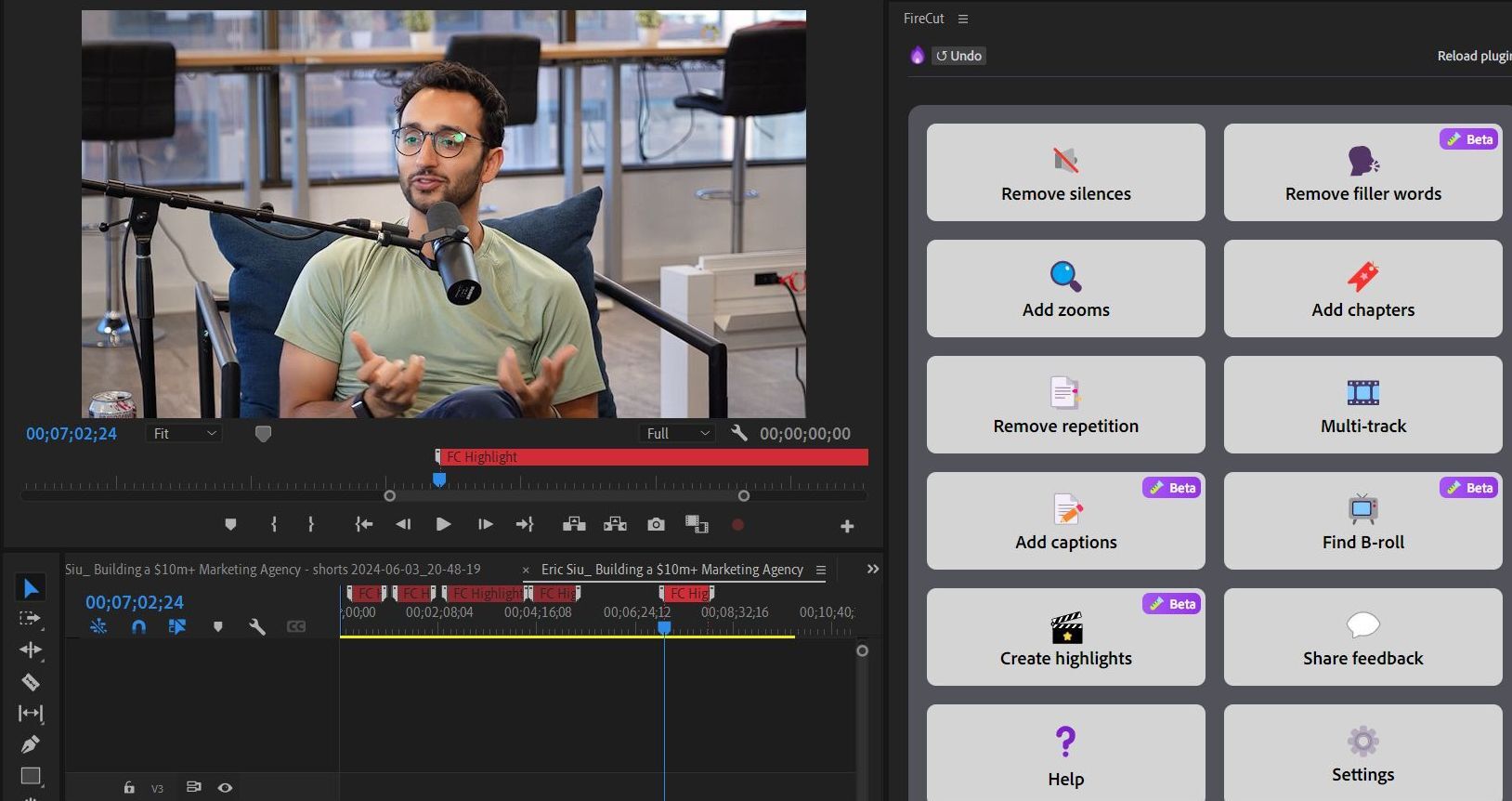Click the program monitor playhead scrubber

(439, 479)
